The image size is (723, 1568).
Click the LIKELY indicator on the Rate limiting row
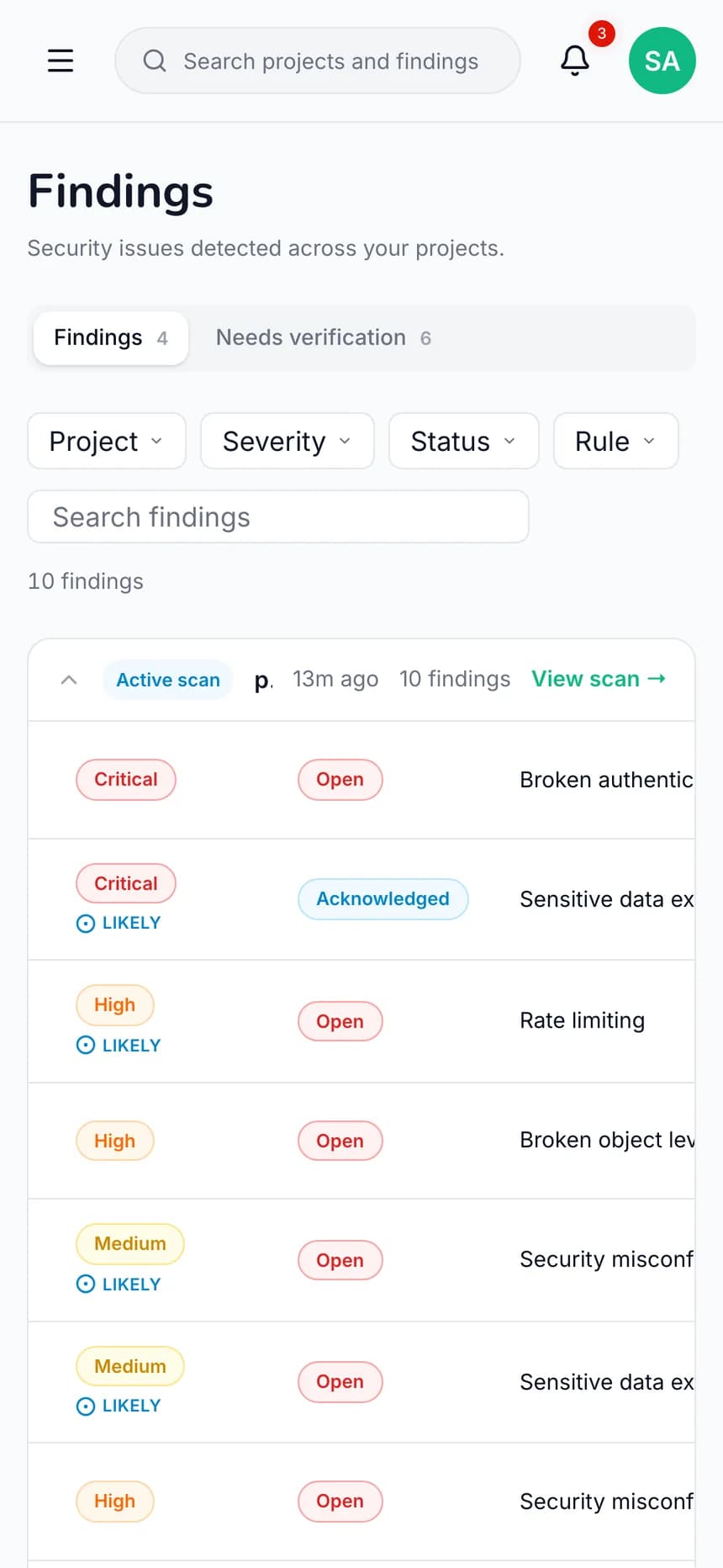[119, 1045]
